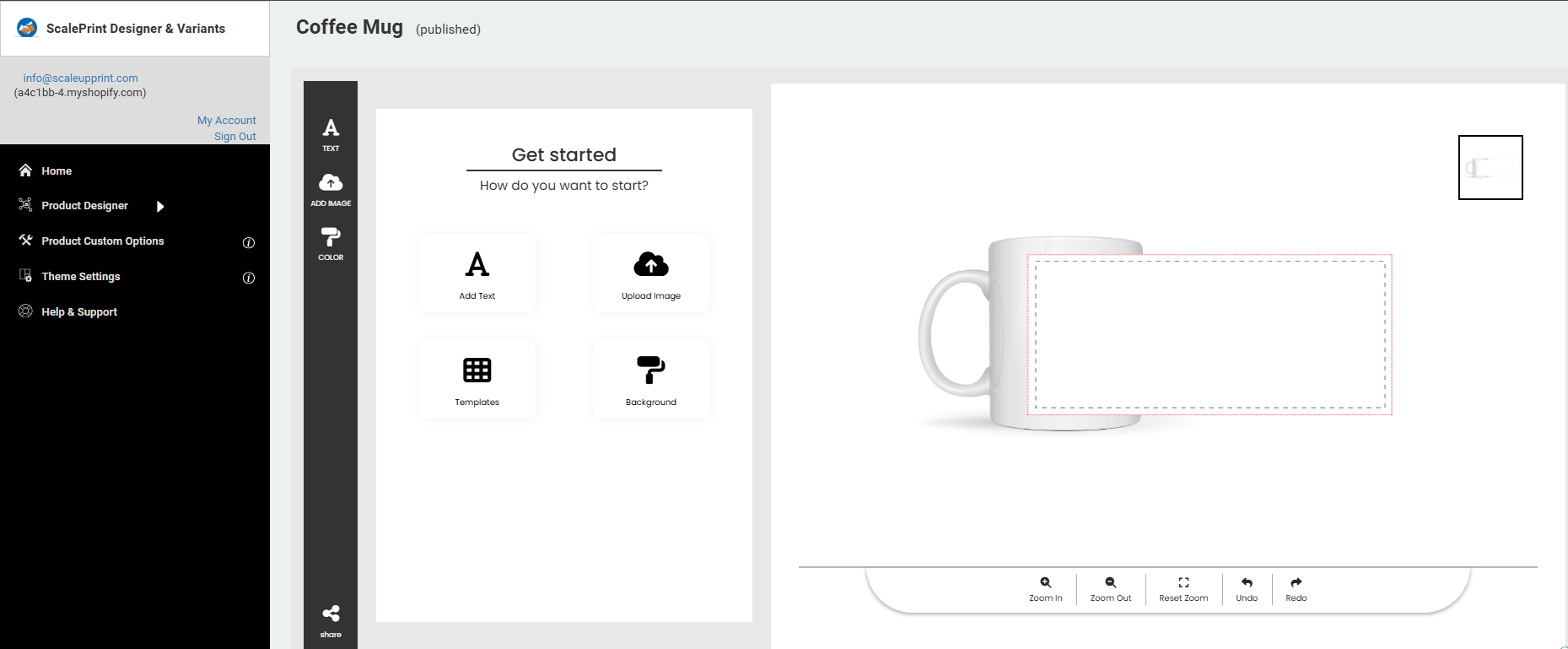Viewport: 1568px width, 649px height.
Task: Click the info@scaleupprint.com email link
Action: point(80,78)
